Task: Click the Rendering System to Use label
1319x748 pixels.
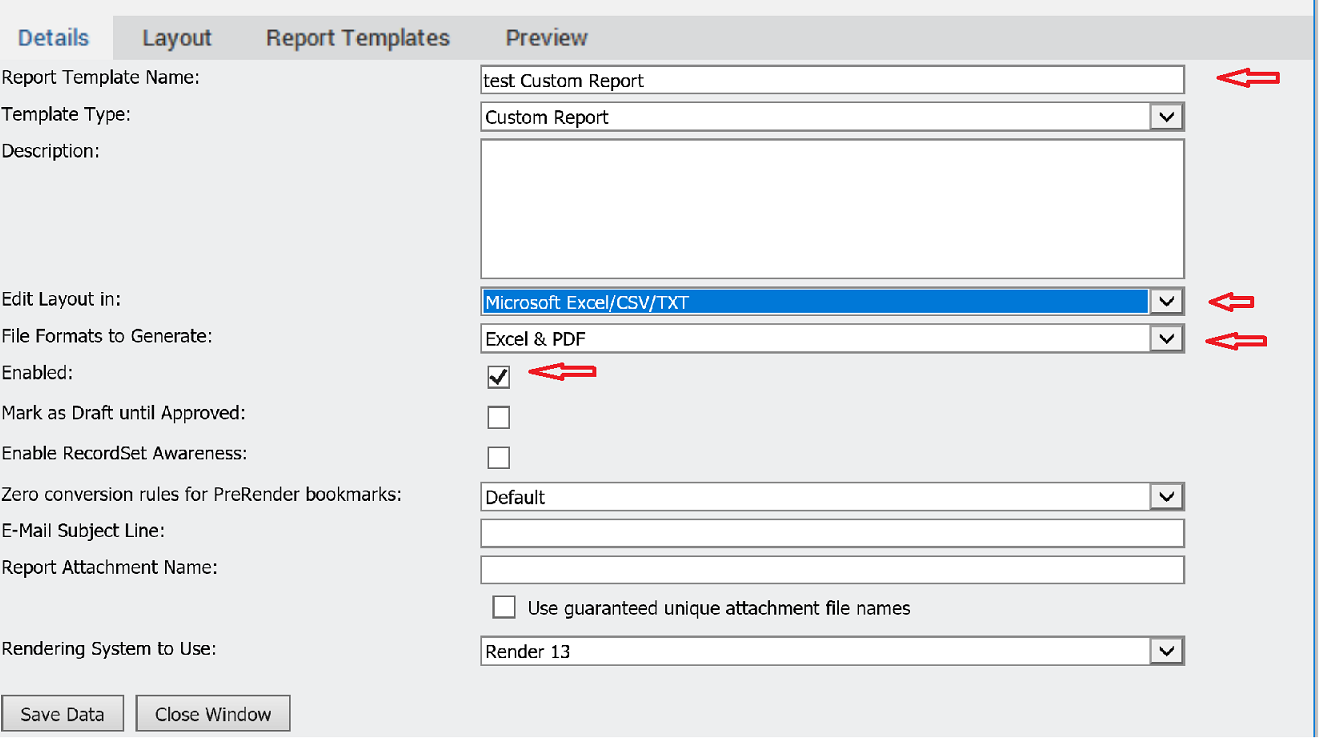Action: pyautogui.click(x=109, y=649)
